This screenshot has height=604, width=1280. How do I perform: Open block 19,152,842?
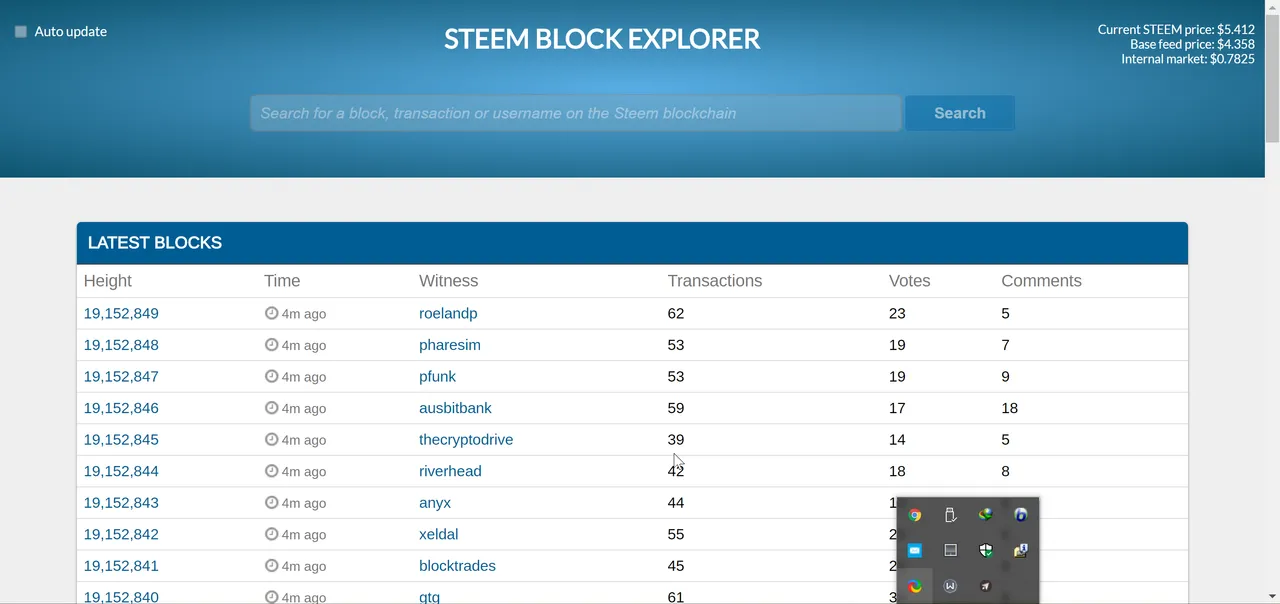(x=121, y=534)
